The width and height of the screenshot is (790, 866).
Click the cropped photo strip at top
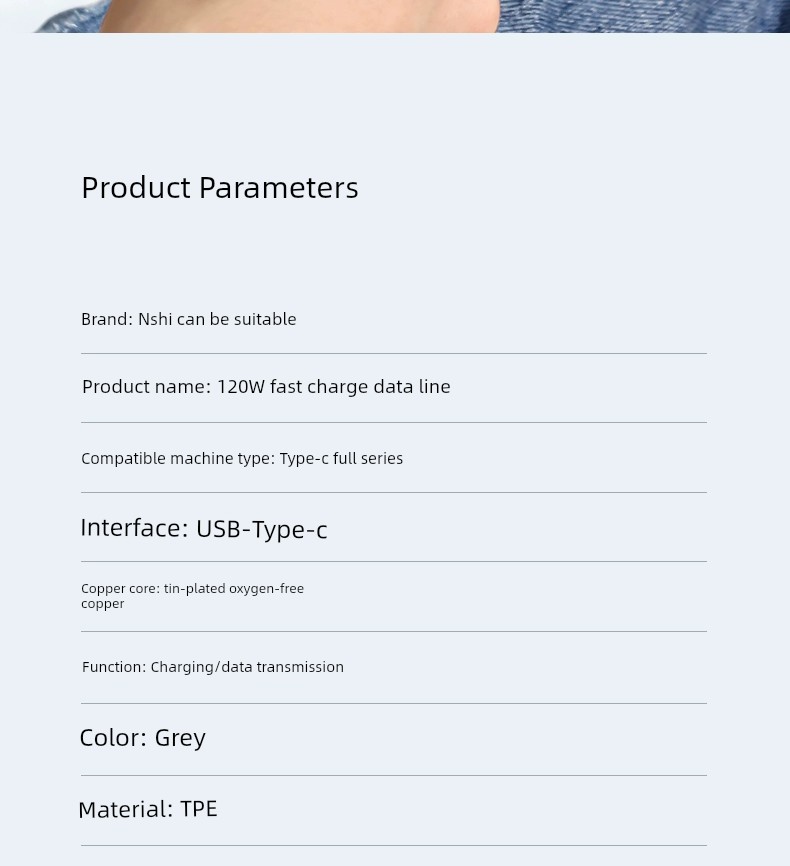[x=395, y=16]
